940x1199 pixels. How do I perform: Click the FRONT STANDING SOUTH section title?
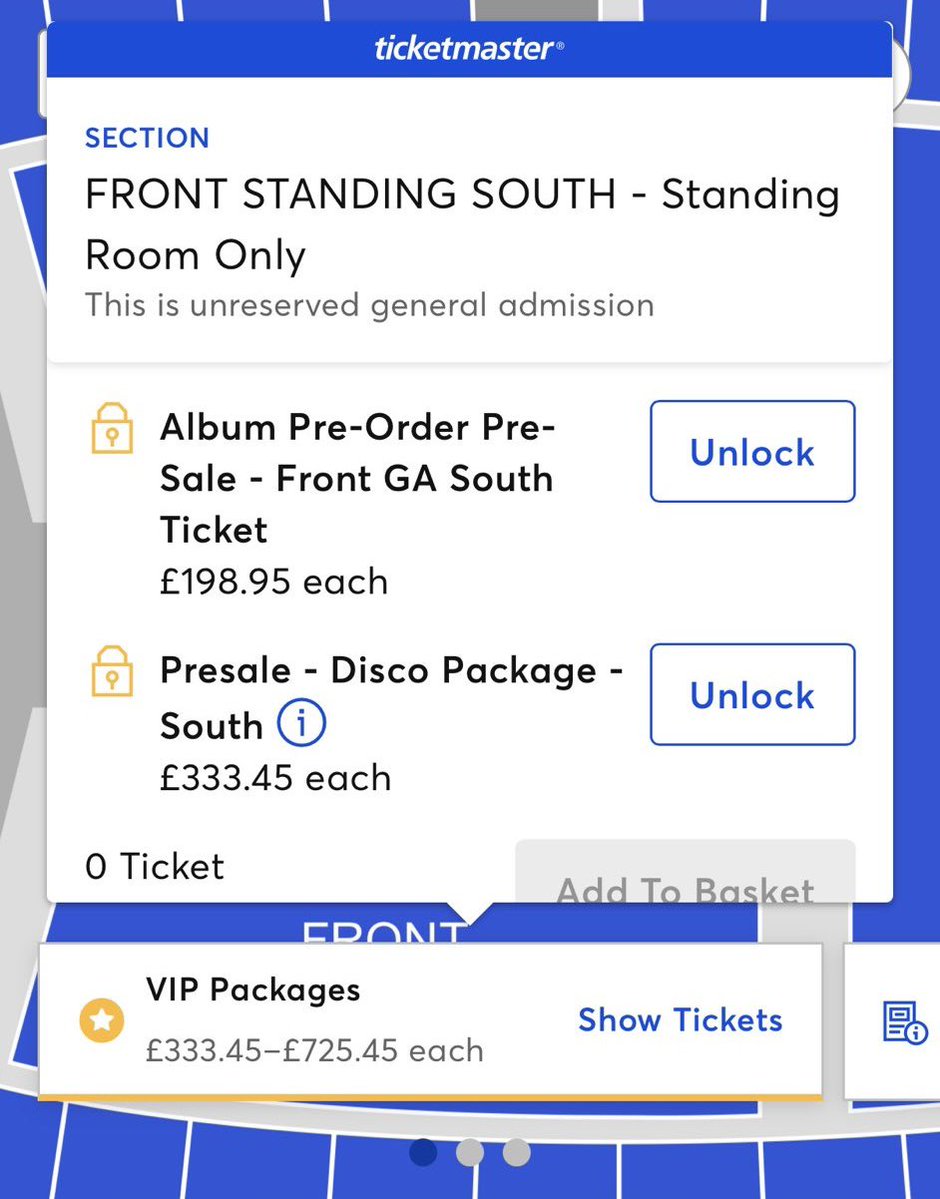click(x=462, y=223)
